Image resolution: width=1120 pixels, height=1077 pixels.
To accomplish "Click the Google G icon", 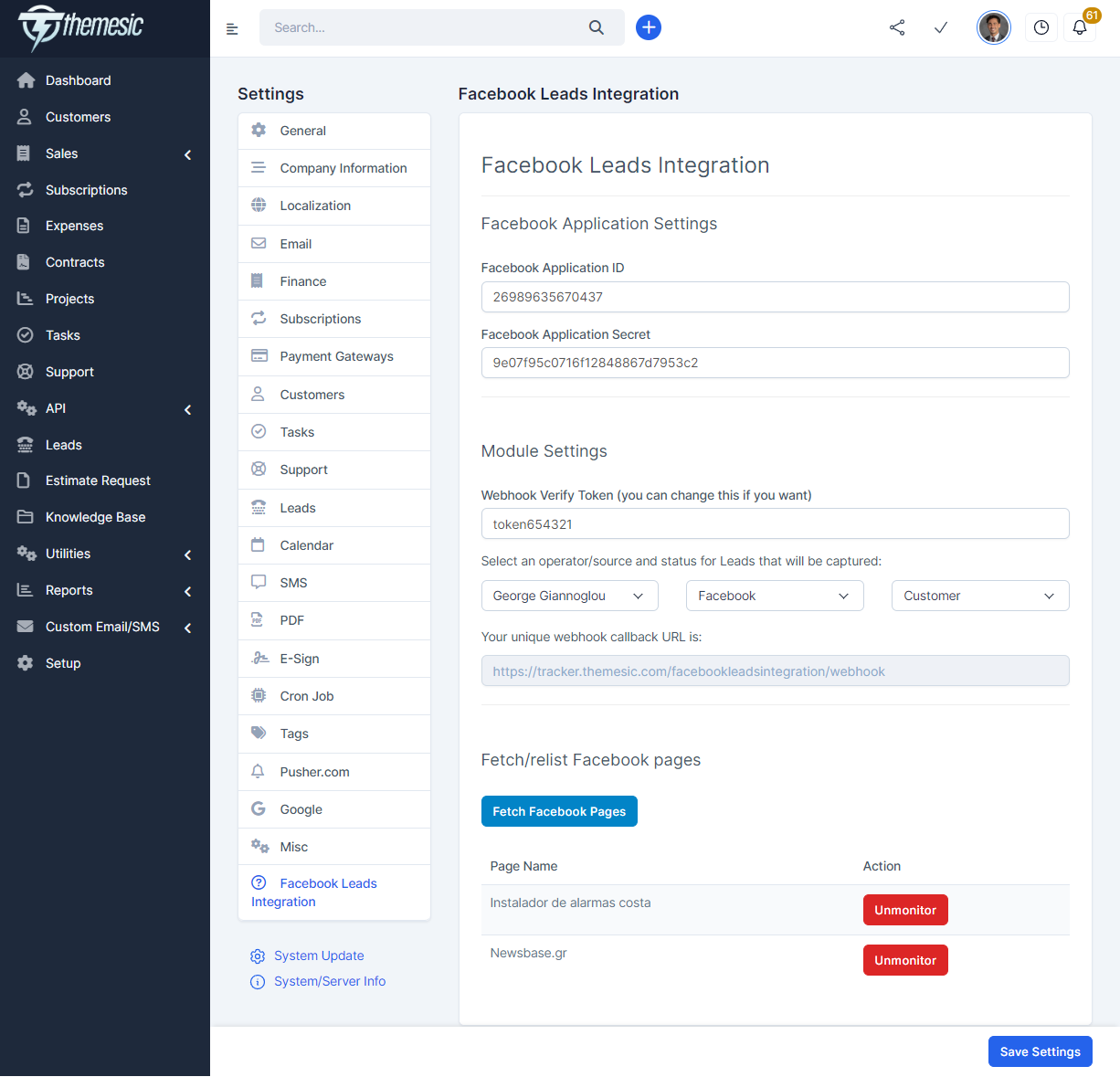I will point(259,809).
